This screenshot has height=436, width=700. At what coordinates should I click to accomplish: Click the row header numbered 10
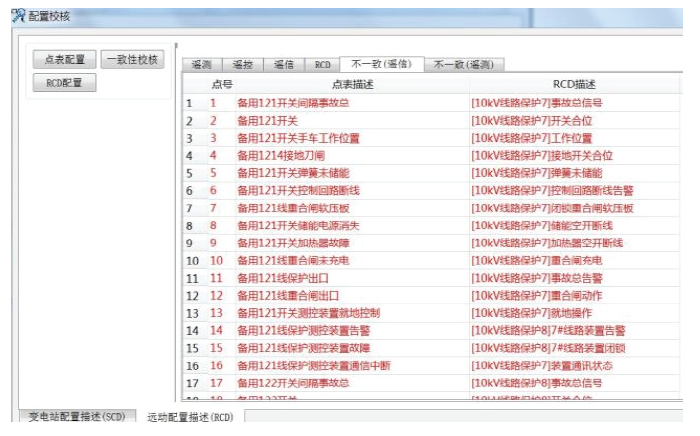click(x=193, y=261)
